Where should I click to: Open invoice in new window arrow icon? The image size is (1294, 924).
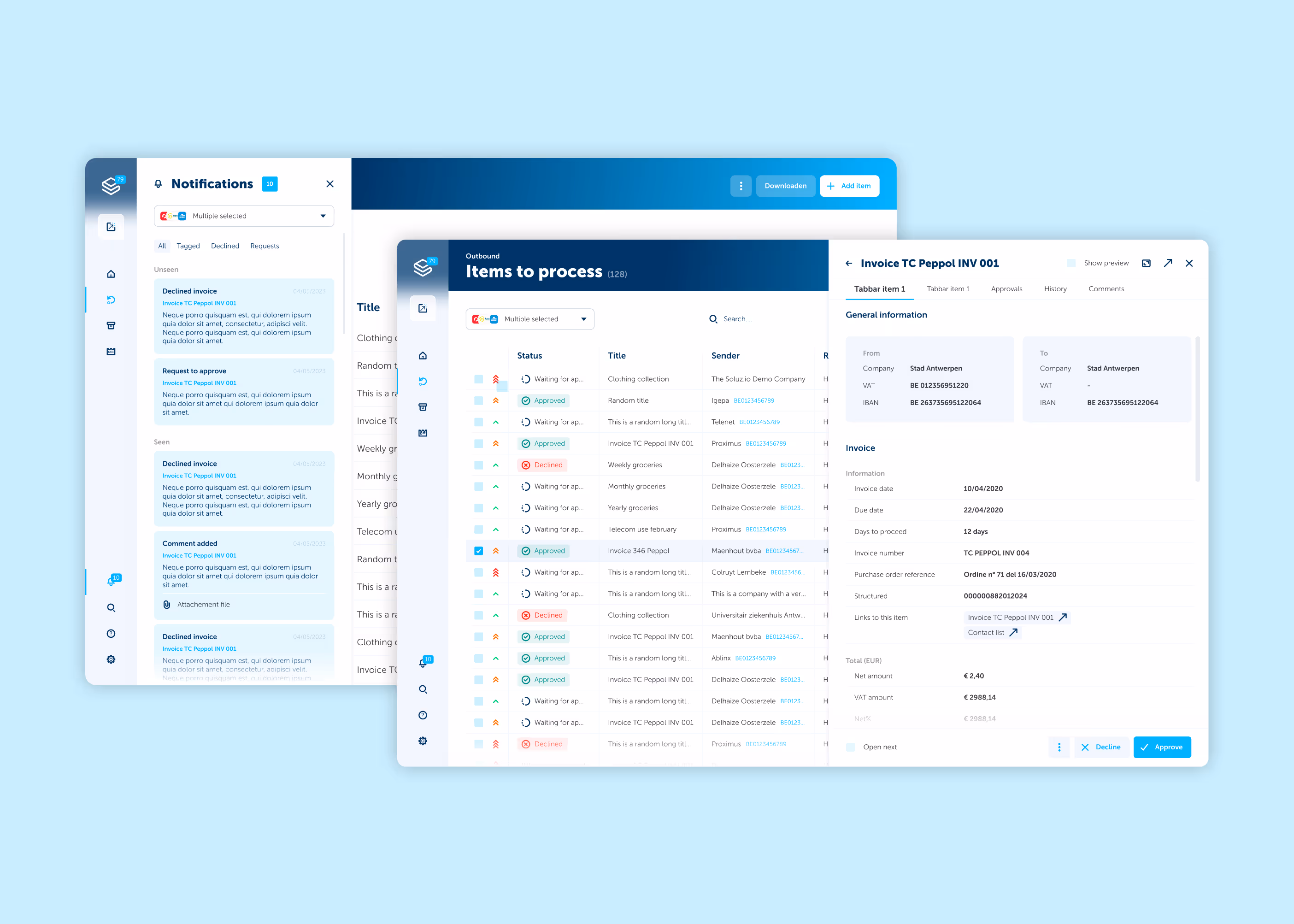pyautogui.click(x=1168, y=263)
